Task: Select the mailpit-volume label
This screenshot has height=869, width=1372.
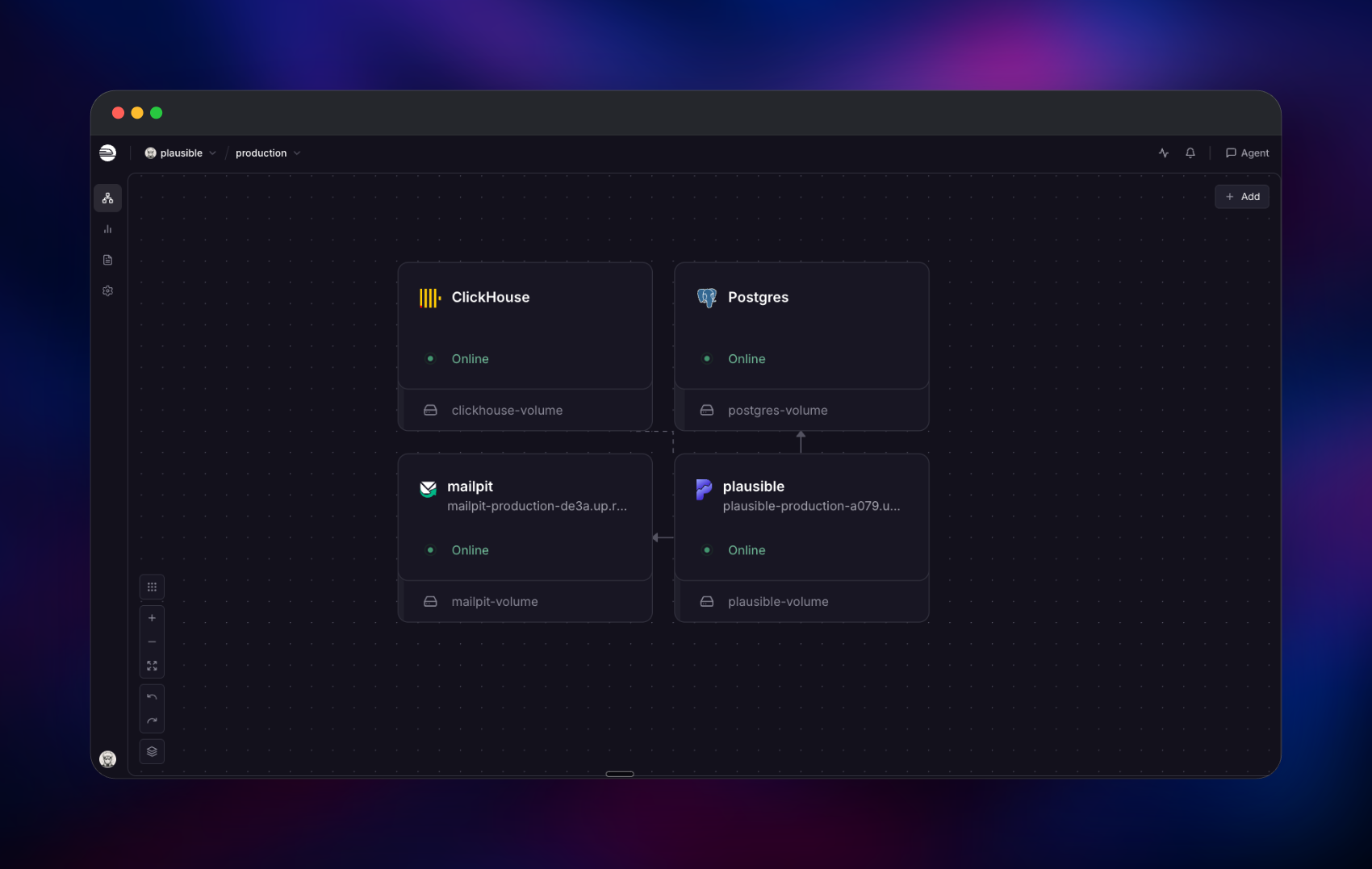Action: point(495,602)
